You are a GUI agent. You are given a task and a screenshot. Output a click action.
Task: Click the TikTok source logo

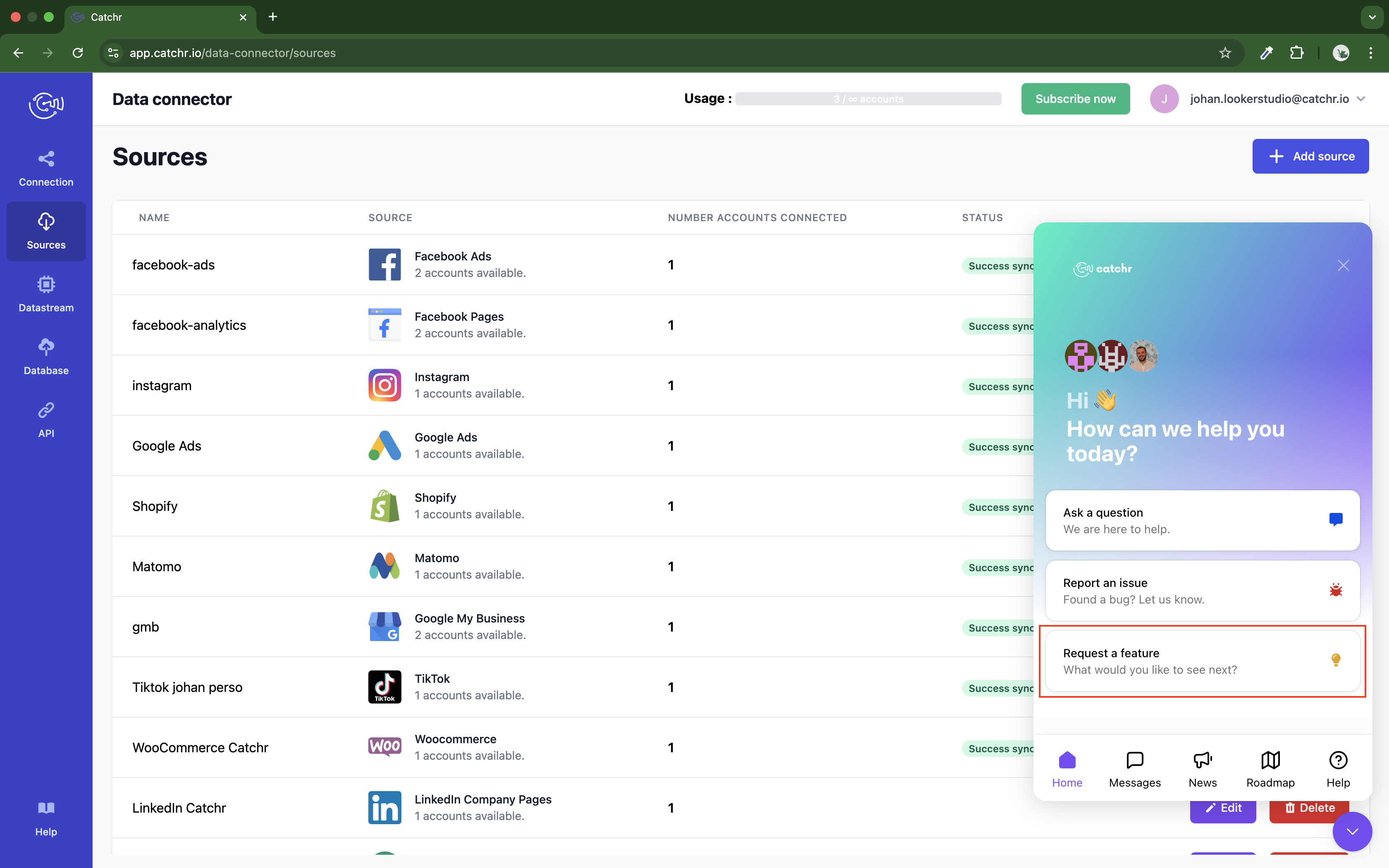[x=384, y=687]
